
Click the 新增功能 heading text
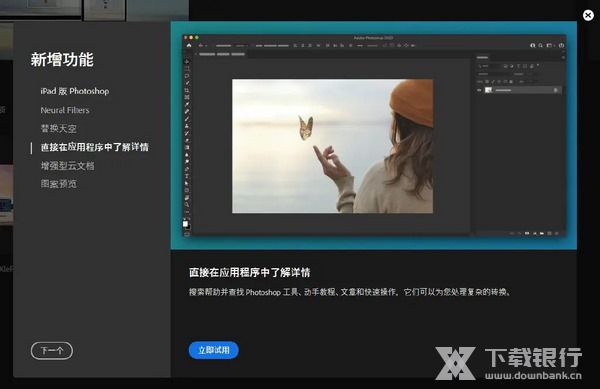62,60
